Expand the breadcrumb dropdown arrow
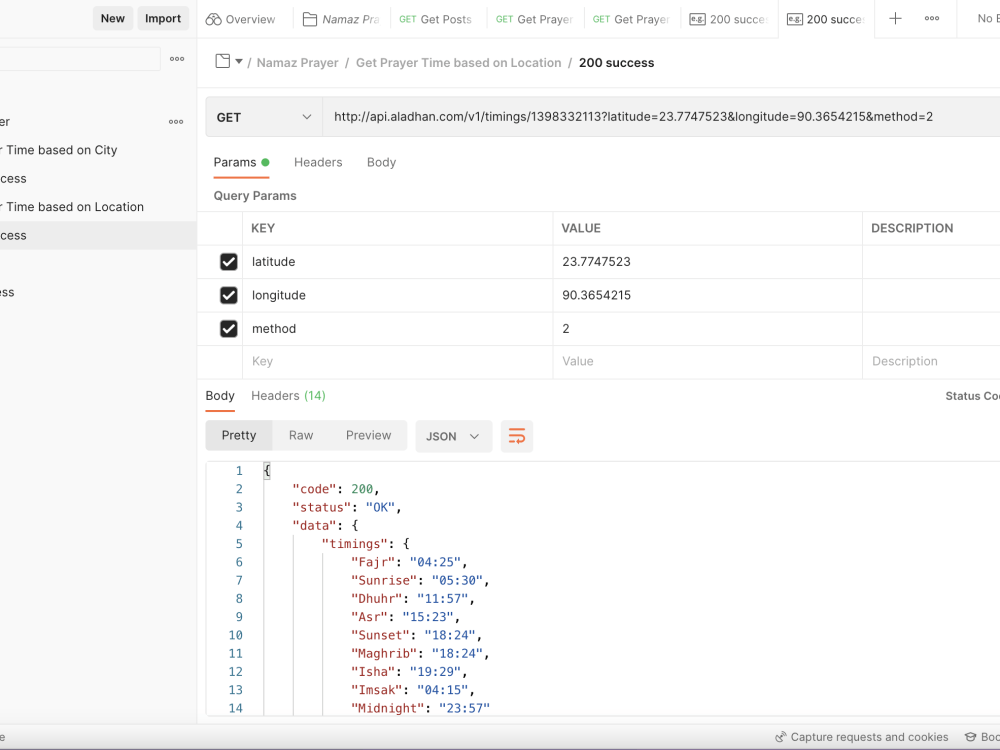Image resolution: width=1000 pixels, height=750 pixels. coord(239,62)
